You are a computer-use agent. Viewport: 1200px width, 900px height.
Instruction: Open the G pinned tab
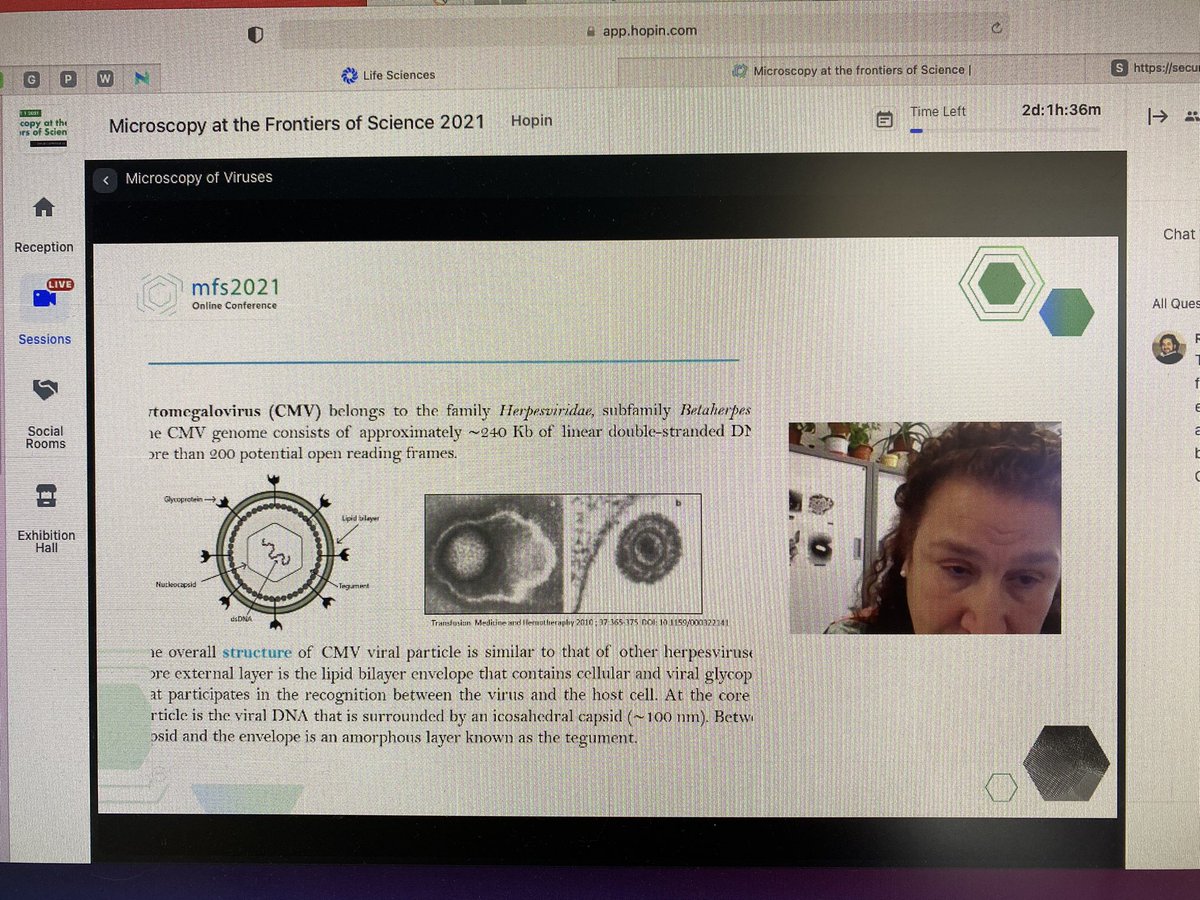(x=33, y=78)
